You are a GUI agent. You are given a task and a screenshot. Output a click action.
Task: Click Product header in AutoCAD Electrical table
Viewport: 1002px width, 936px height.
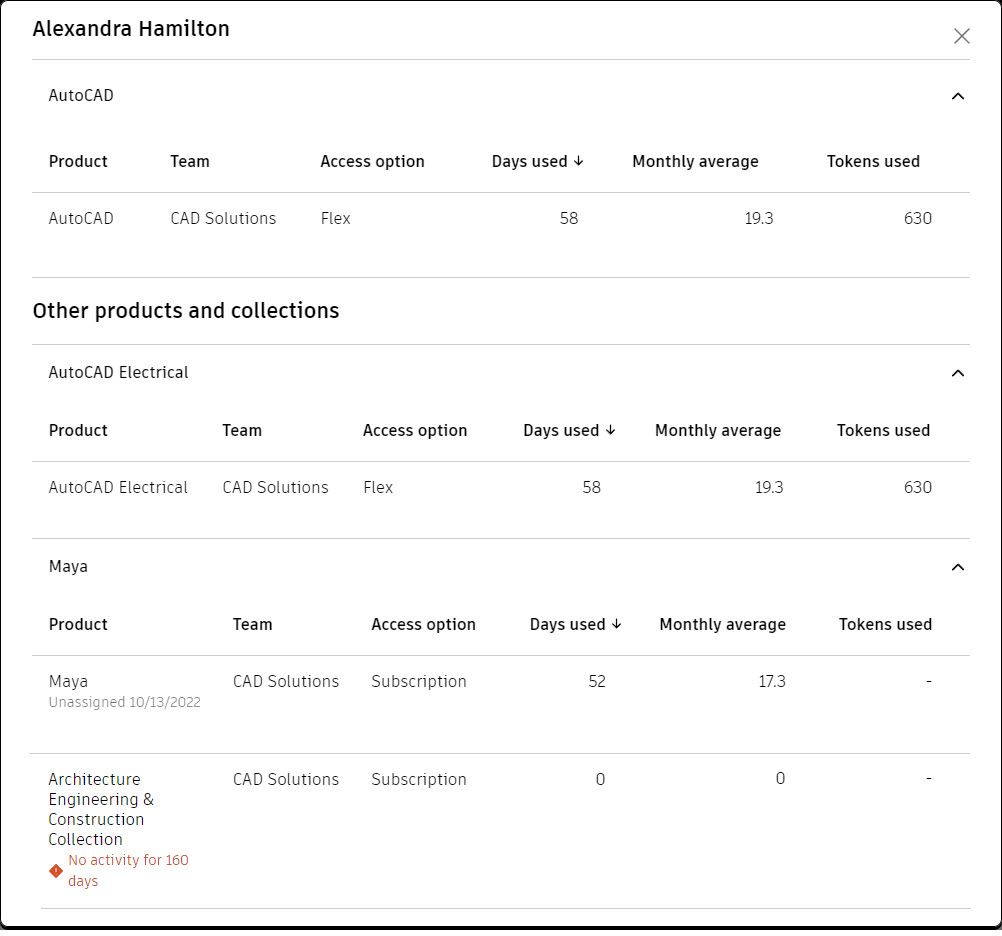(78, 431)
